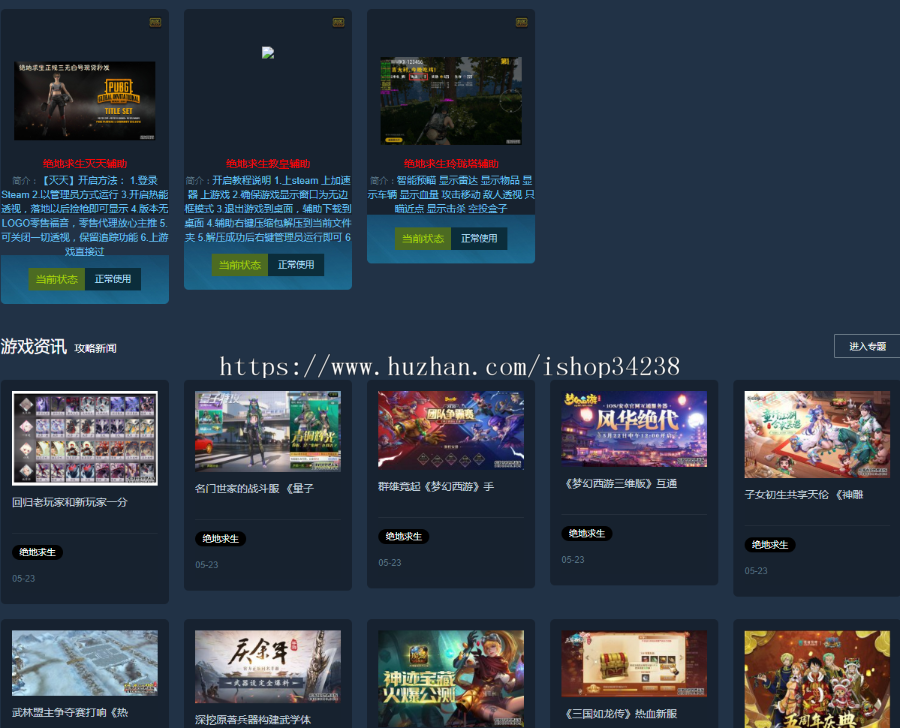Viewport: 900px width, 728px height.
Task: Click 正常使用 button on 玲珑塔辅助 card
Action: 479,238
